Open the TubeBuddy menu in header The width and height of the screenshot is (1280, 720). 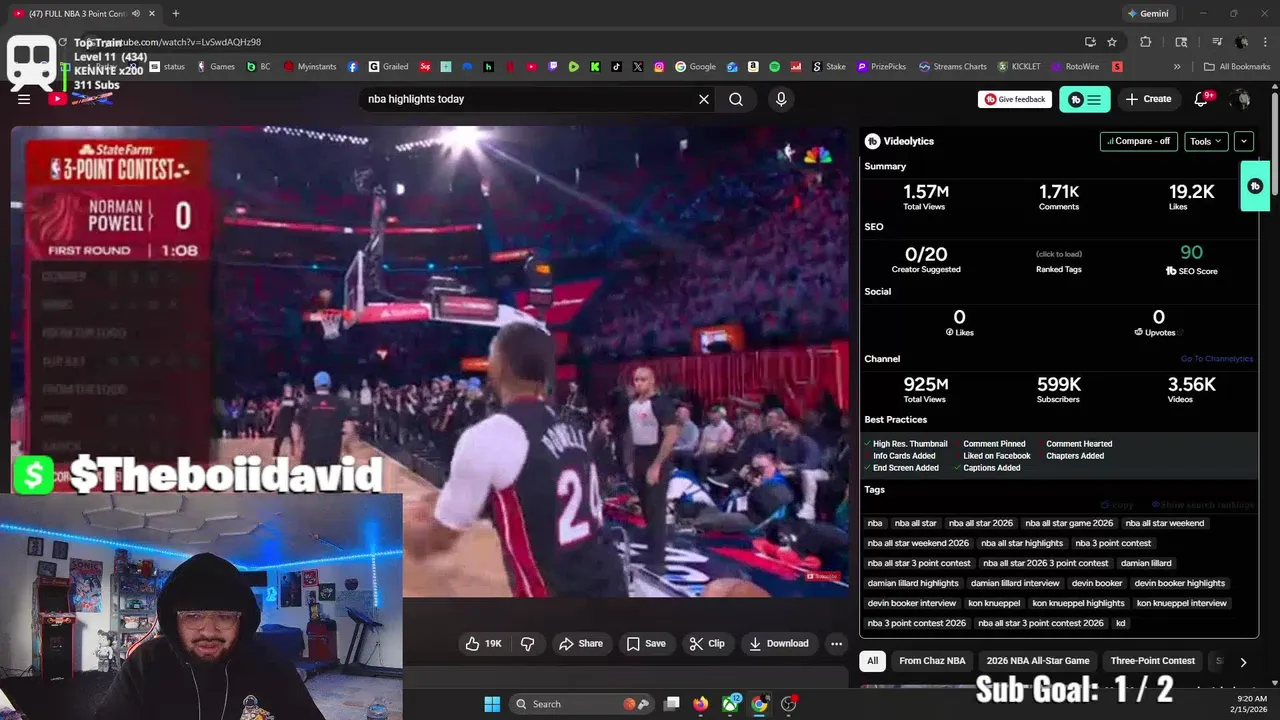click(1085, 99)
